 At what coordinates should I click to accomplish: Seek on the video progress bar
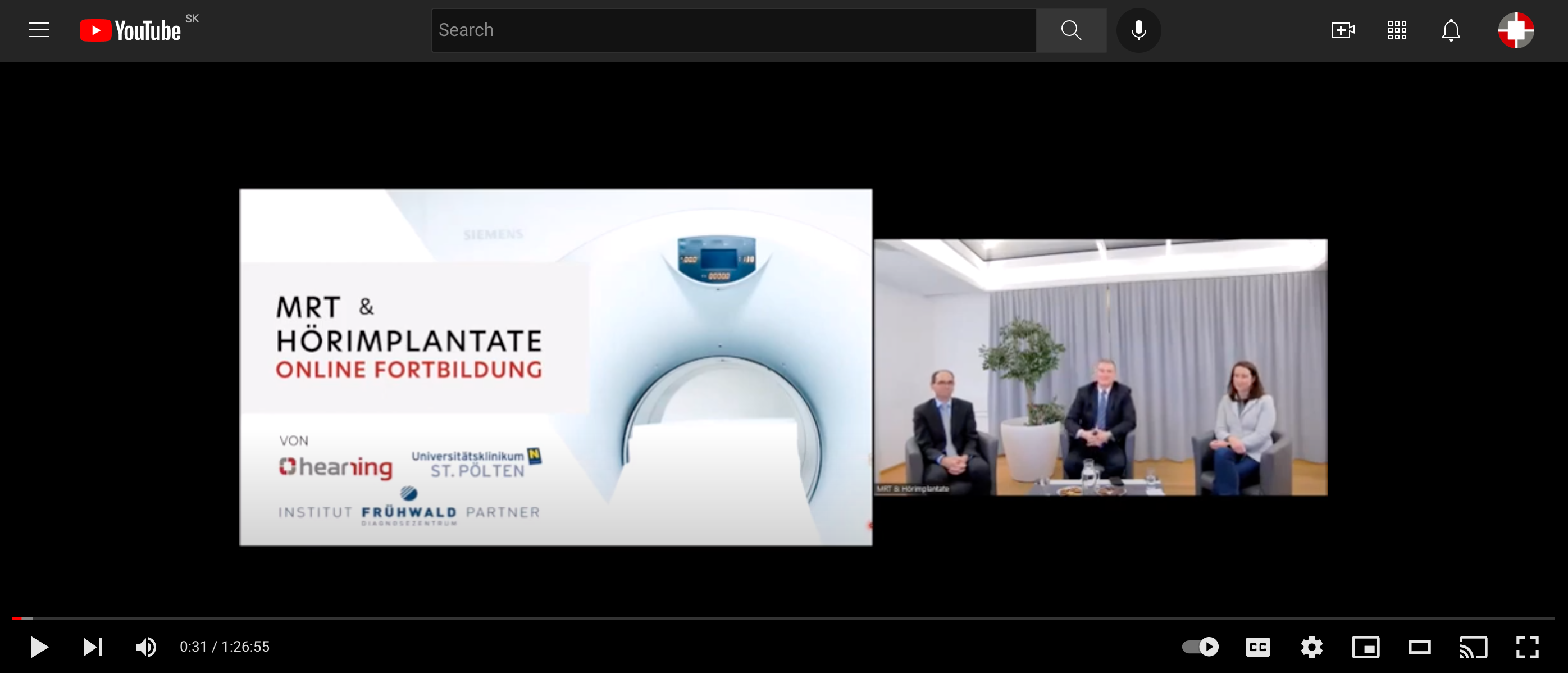point(783,618)
